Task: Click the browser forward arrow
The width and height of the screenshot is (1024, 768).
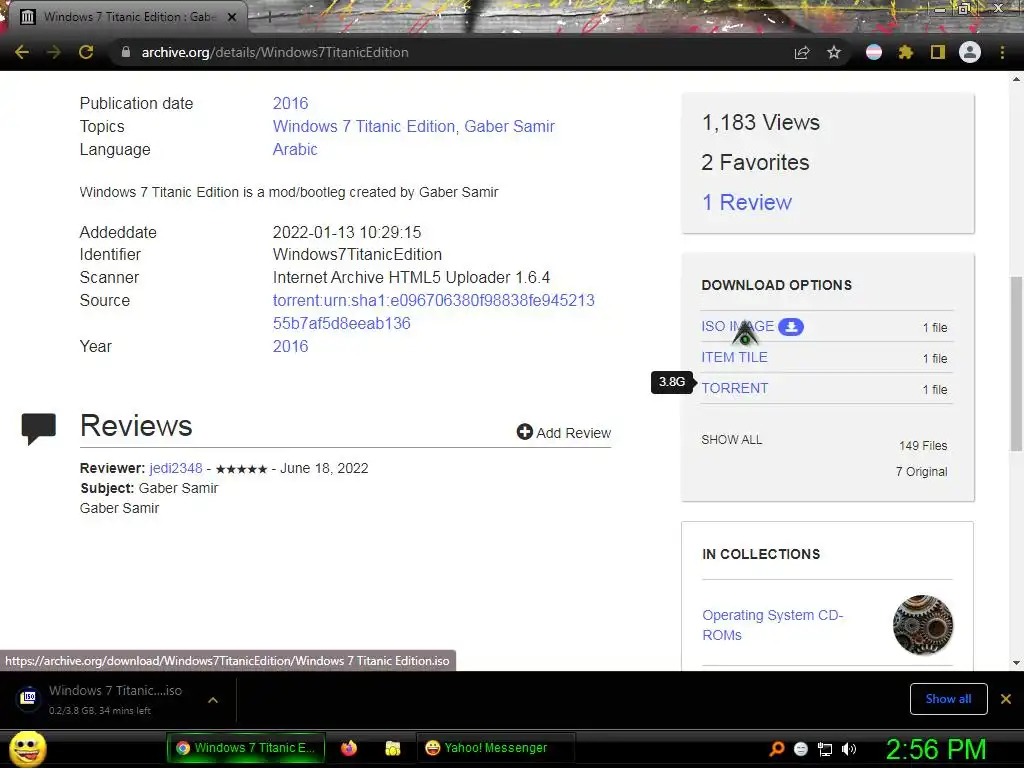Action: (x=54, y=52)
